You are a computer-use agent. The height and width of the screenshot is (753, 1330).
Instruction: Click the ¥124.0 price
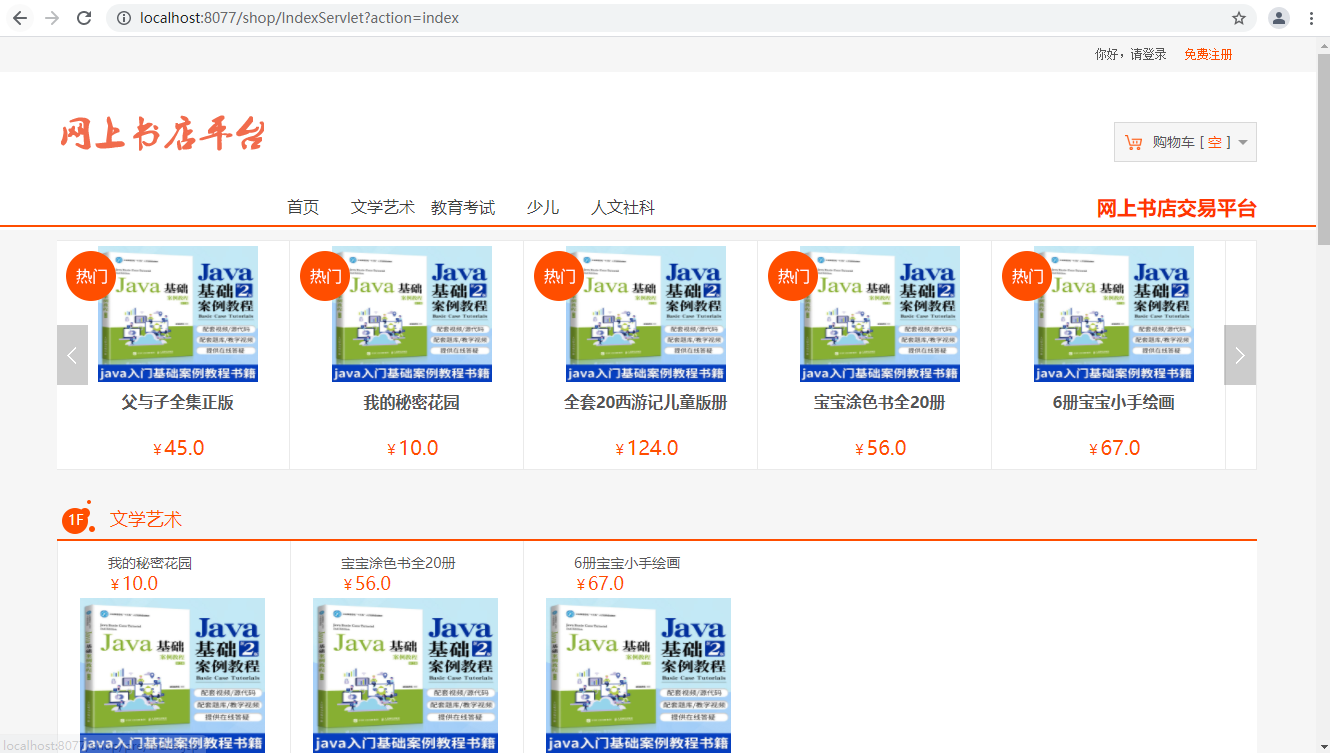(x=647, y=448)
